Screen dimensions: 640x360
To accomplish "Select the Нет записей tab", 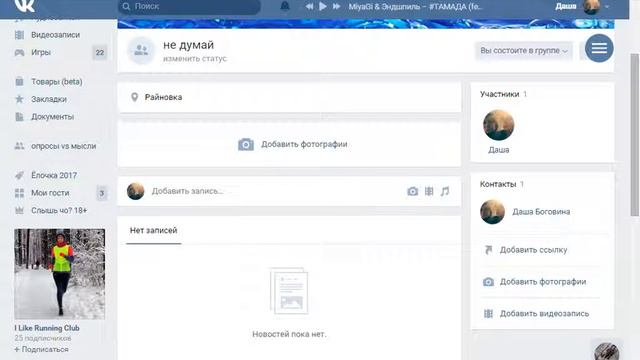I will (x=153, y=231).
